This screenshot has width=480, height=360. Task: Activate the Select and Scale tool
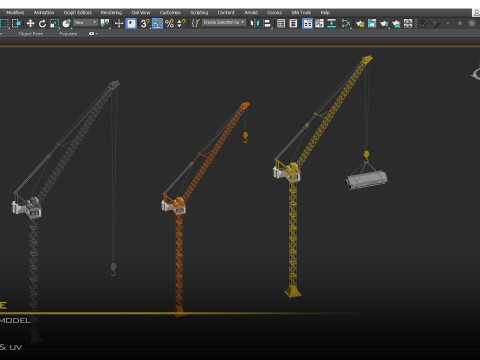pyautogui.click(x=54, y=23)
